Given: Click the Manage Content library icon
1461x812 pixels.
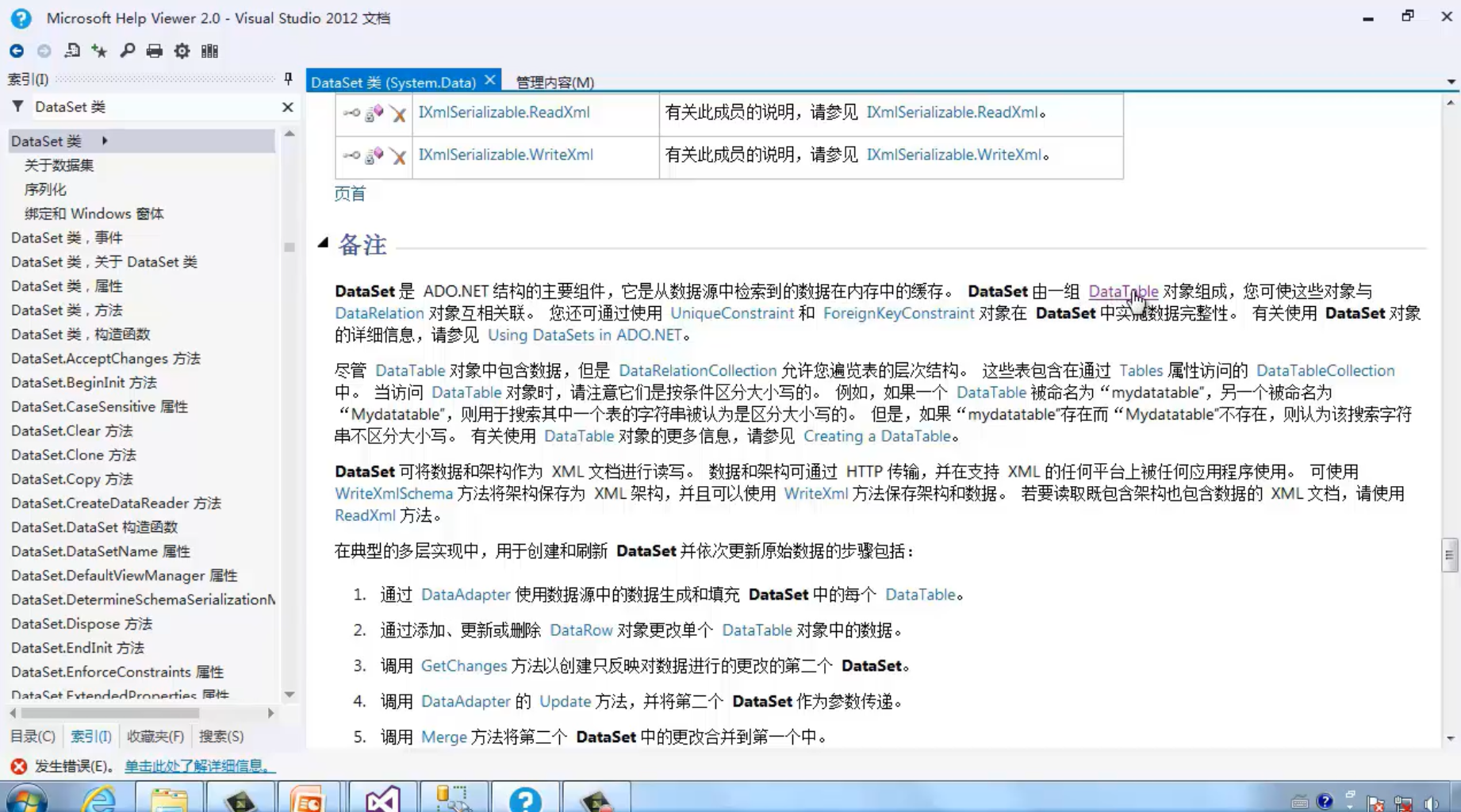Looking at the screenshot, I should tap(209, 51).
